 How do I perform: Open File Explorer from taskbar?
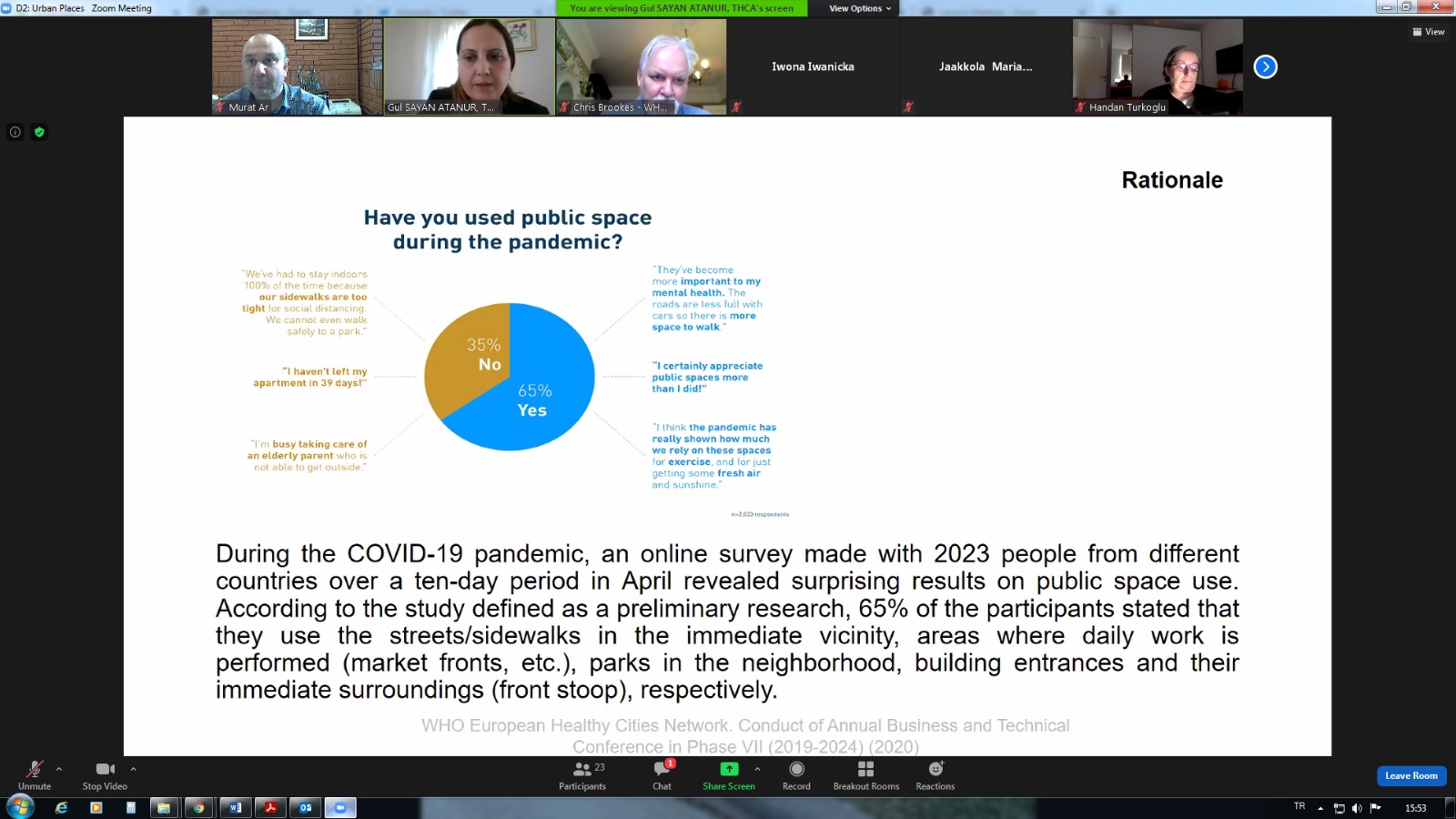tap(164, 807)
